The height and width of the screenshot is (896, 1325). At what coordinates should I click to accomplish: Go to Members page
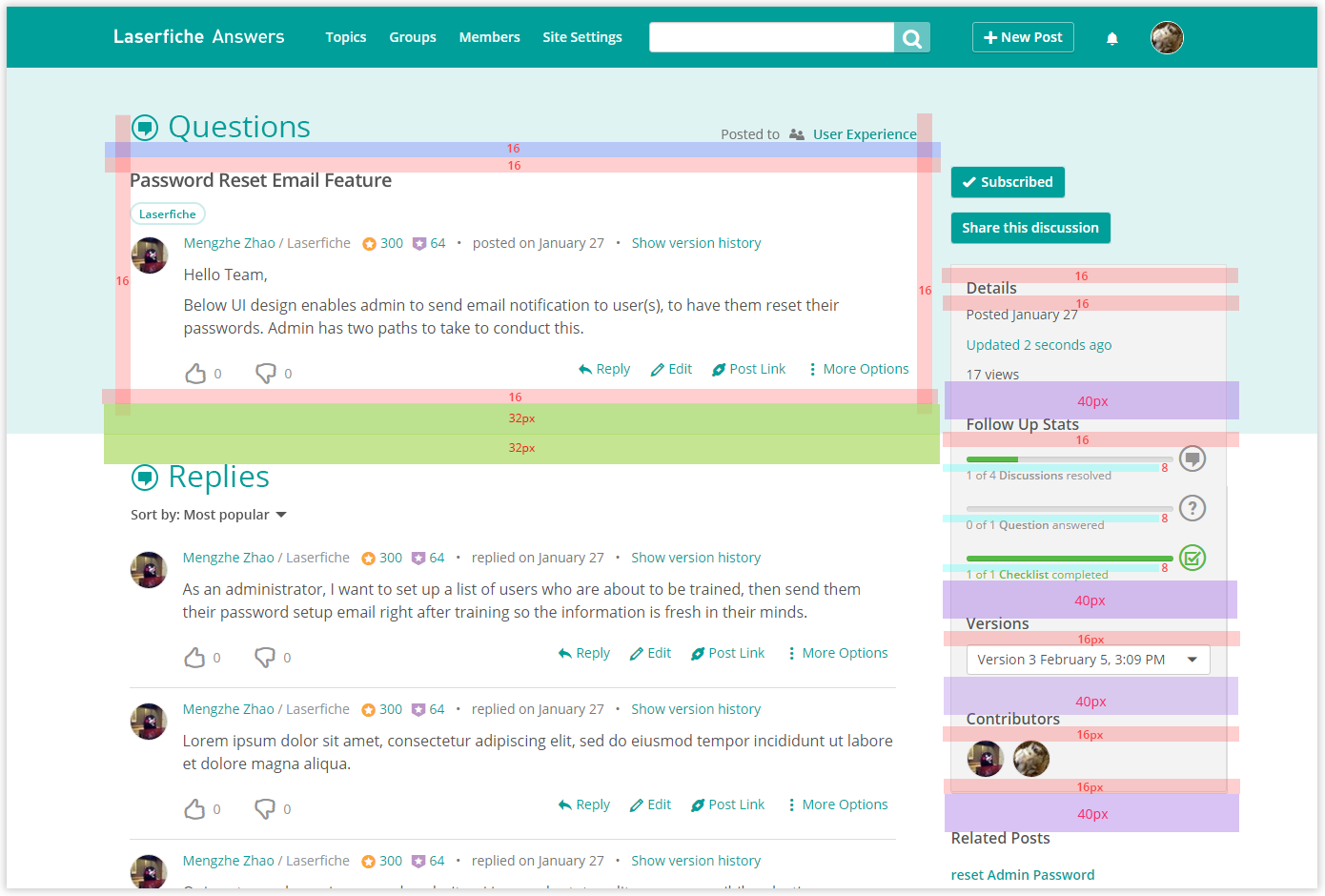490,37
